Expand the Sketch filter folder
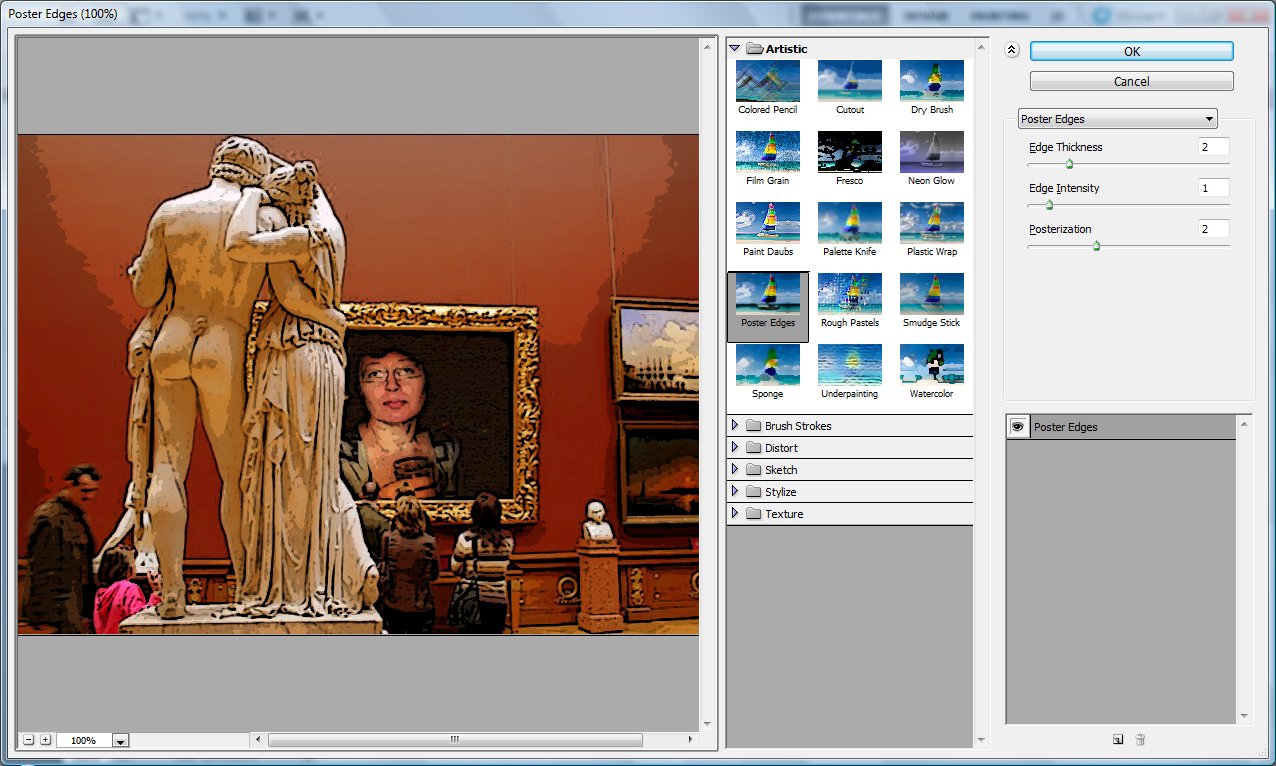Image resolution: width=1276 pixels, height=766 pixels. point(735,469)
